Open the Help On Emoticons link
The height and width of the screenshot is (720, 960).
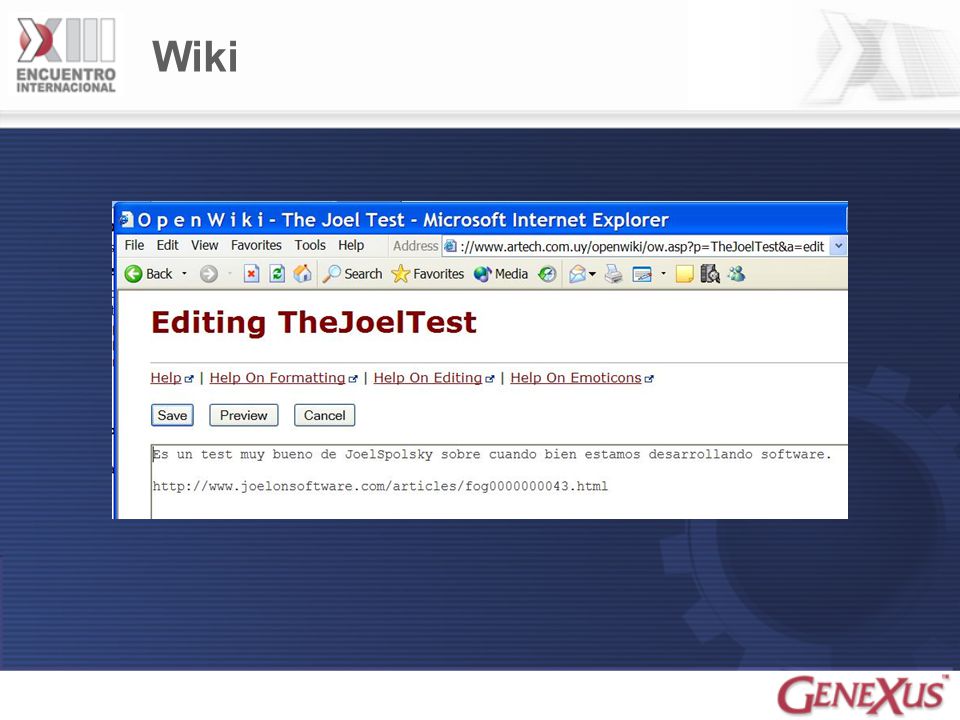pos(576,378)
